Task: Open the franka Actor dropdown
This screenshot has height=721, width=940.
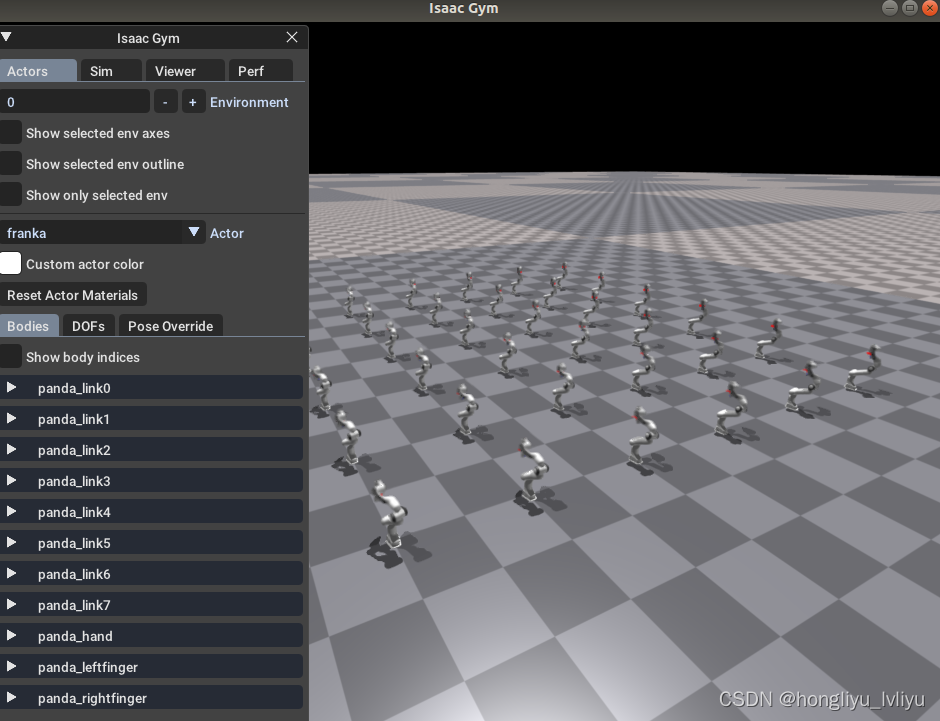Action: [x=103, y=233]
